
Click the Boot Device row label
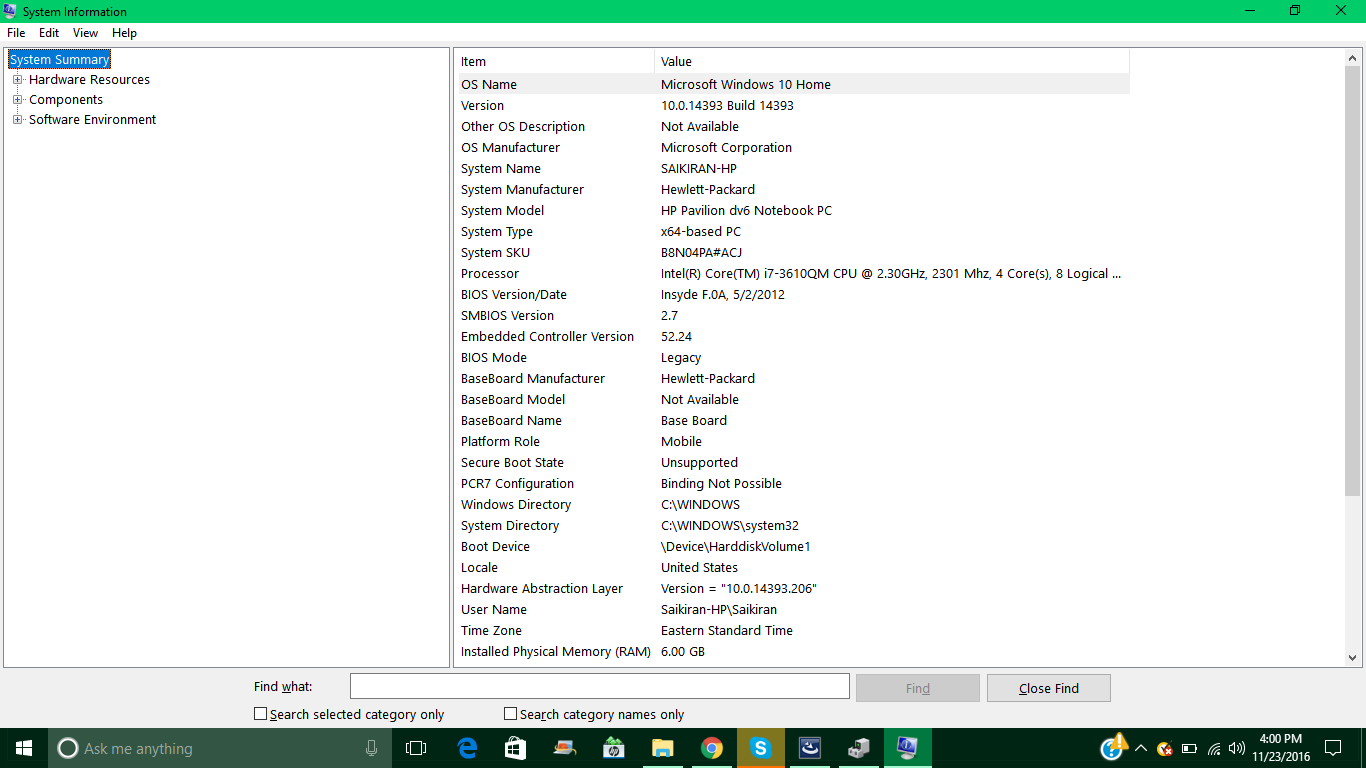point(495,547)
